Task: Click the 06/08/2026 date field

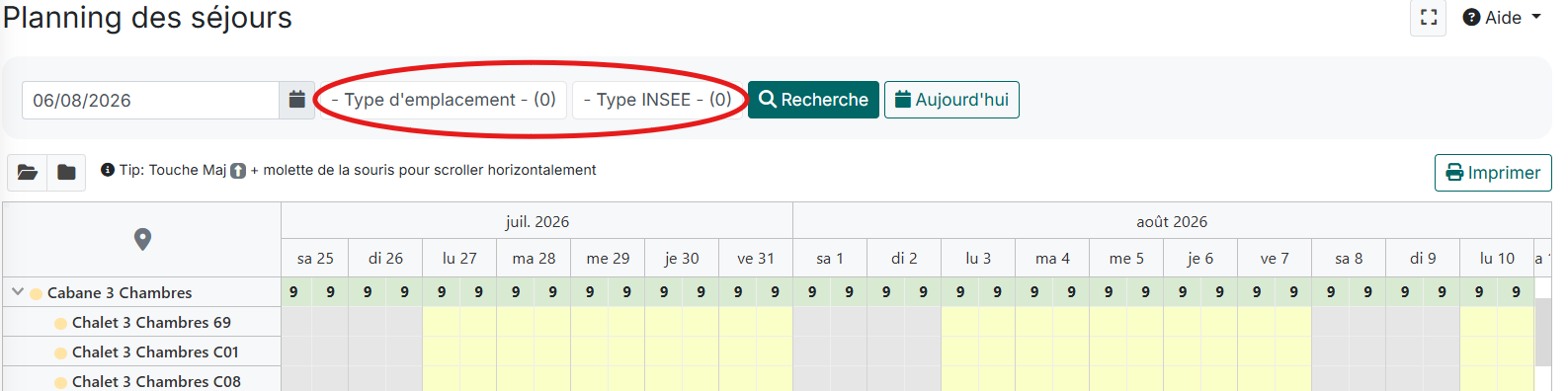Action: click(150, 100)
